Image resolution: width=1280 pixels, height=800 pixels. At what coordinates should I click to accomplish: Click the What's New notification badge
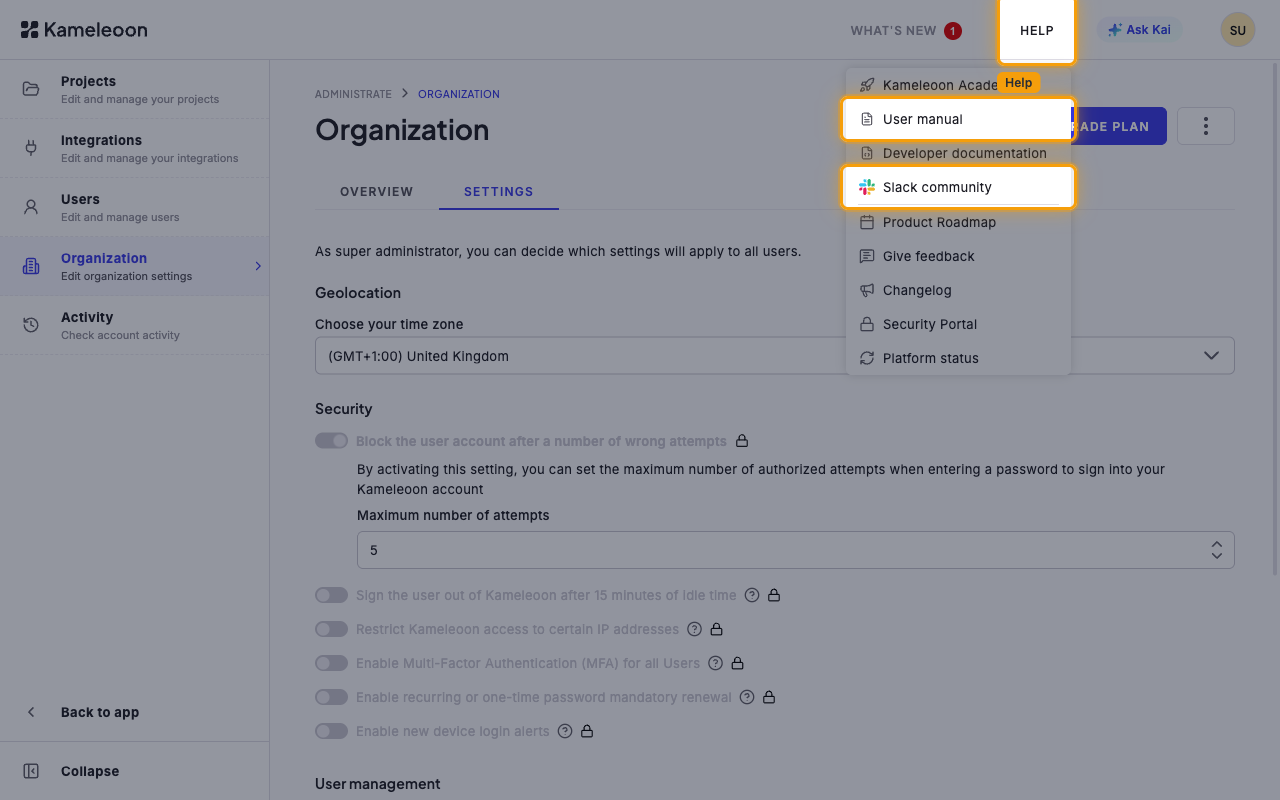click(x=953, y=31)
